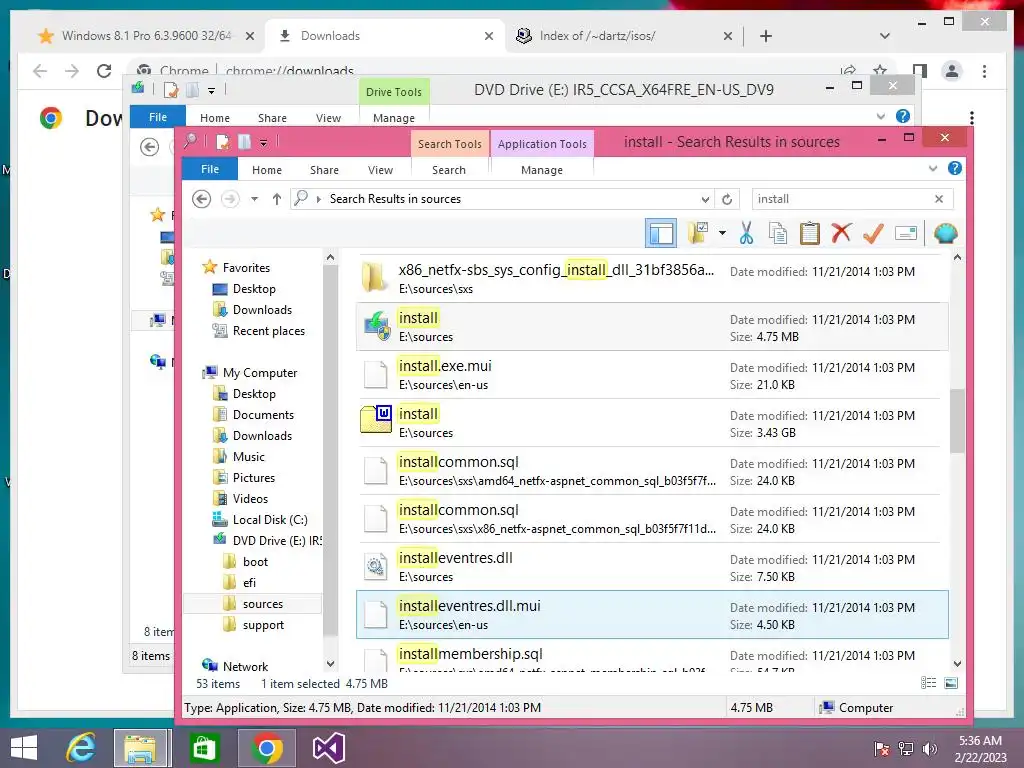Click the Classic Shell seashell icon
The image size is (1024, 768).
[x=945, y=233]
